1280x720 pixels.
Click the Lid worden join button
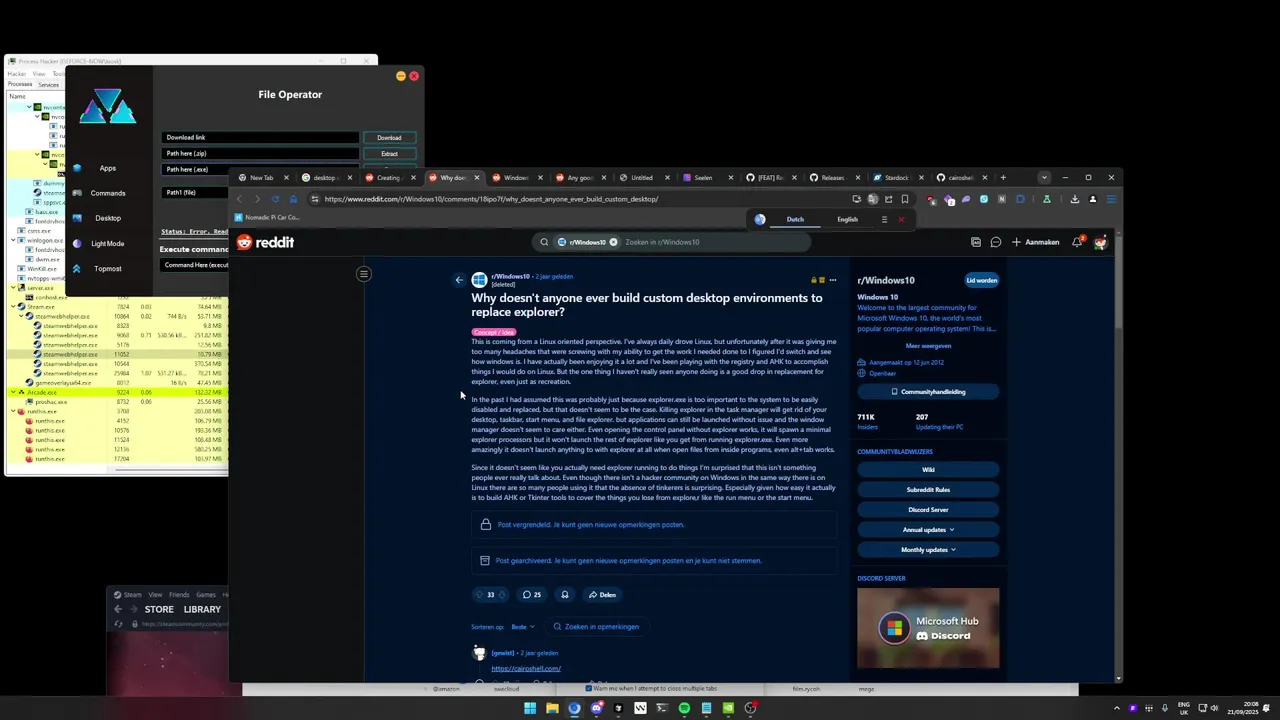point(981,280)
